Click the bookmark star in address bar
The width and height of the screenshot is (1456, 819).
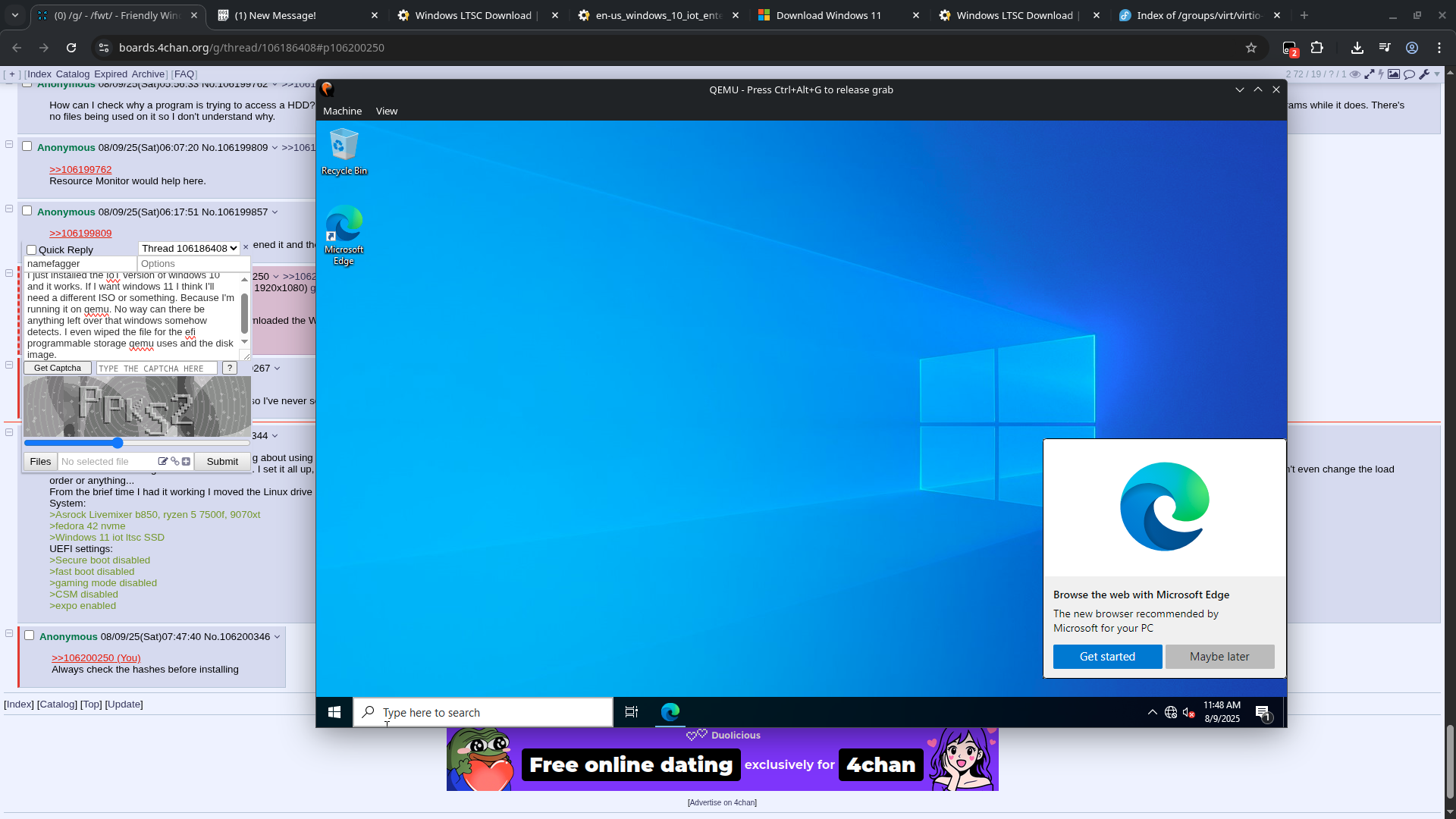point(1251,48)
